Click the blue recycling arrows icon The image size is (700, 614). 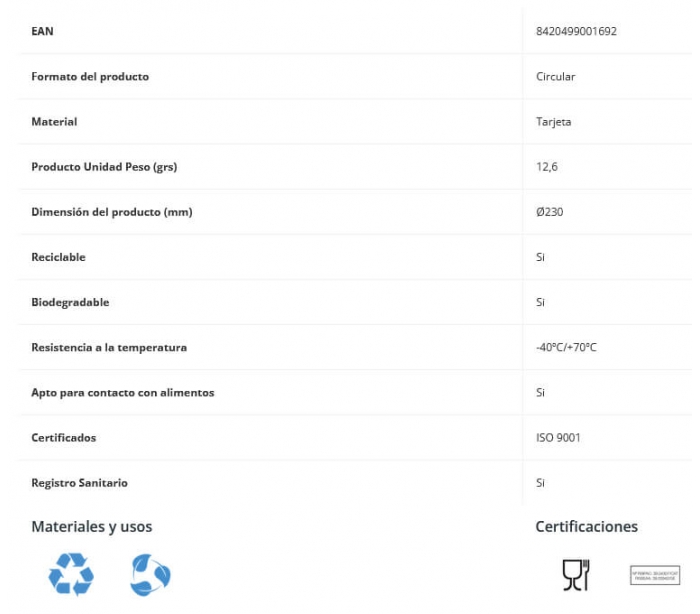[x=71, y=575]
